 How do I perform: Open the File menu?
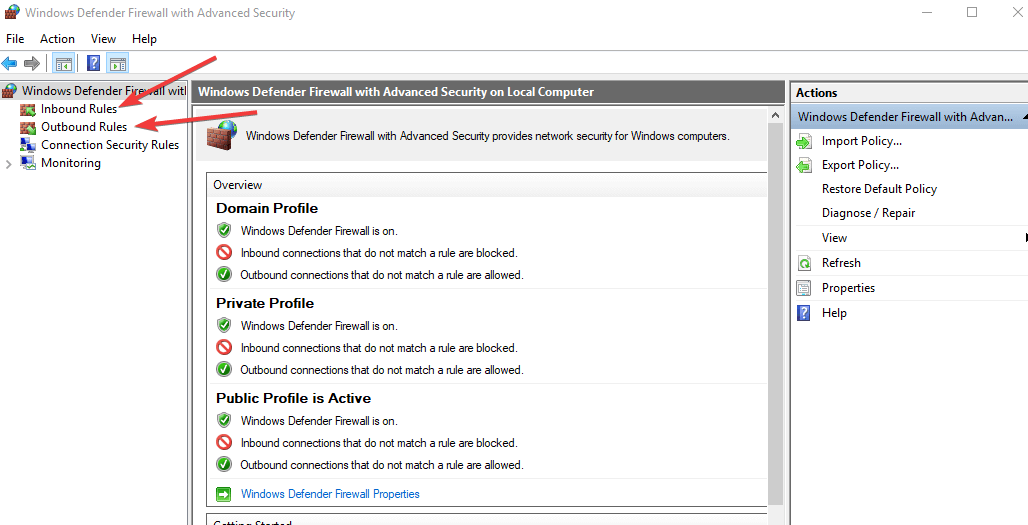(x=15, y=39)
